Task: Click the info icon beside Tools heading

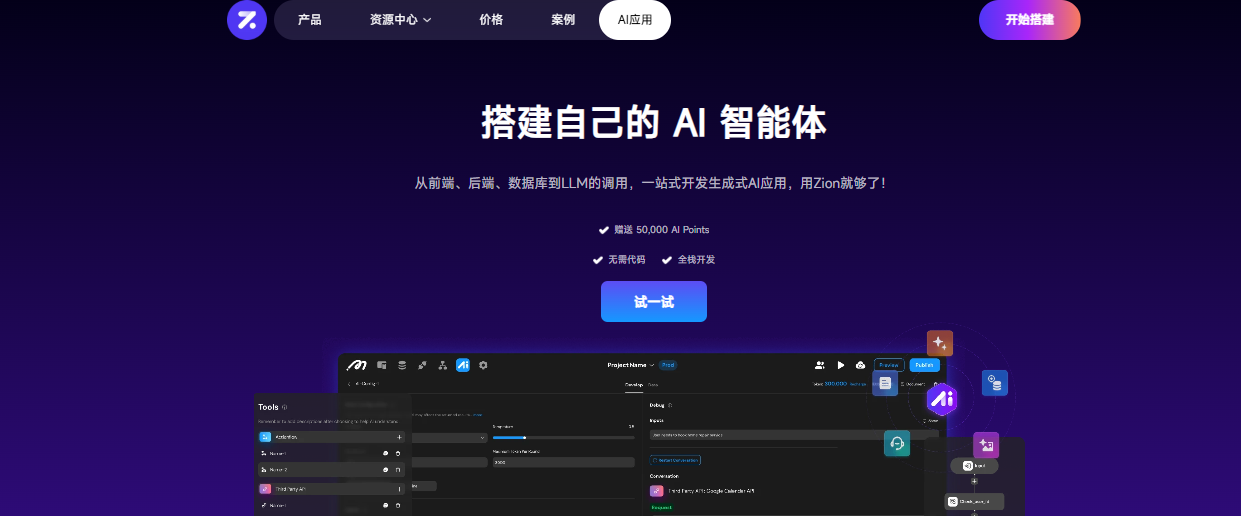Action: coord(285,407)
